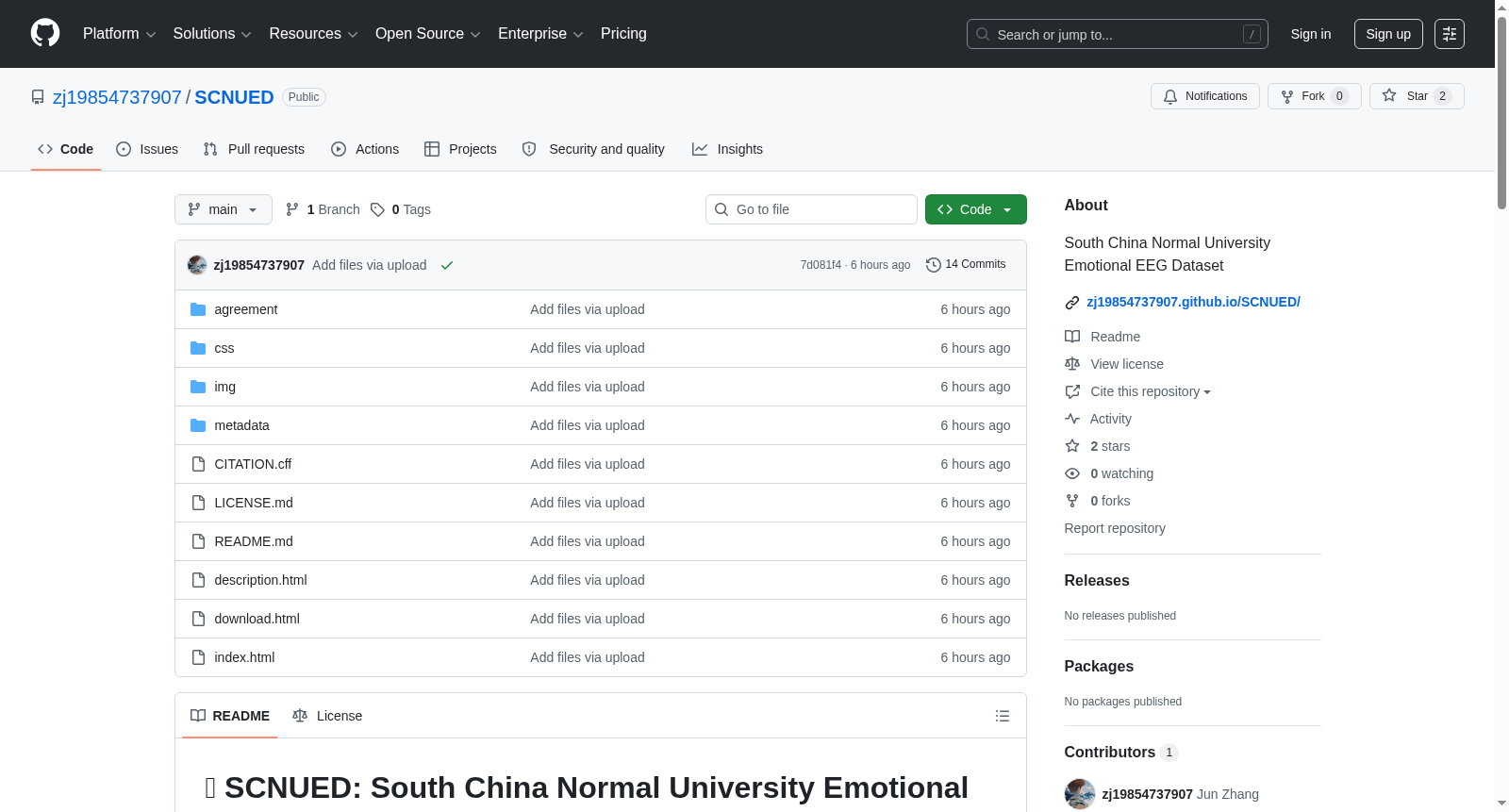
Task: Expand the Solutions menu
Action: pos(212,34)
